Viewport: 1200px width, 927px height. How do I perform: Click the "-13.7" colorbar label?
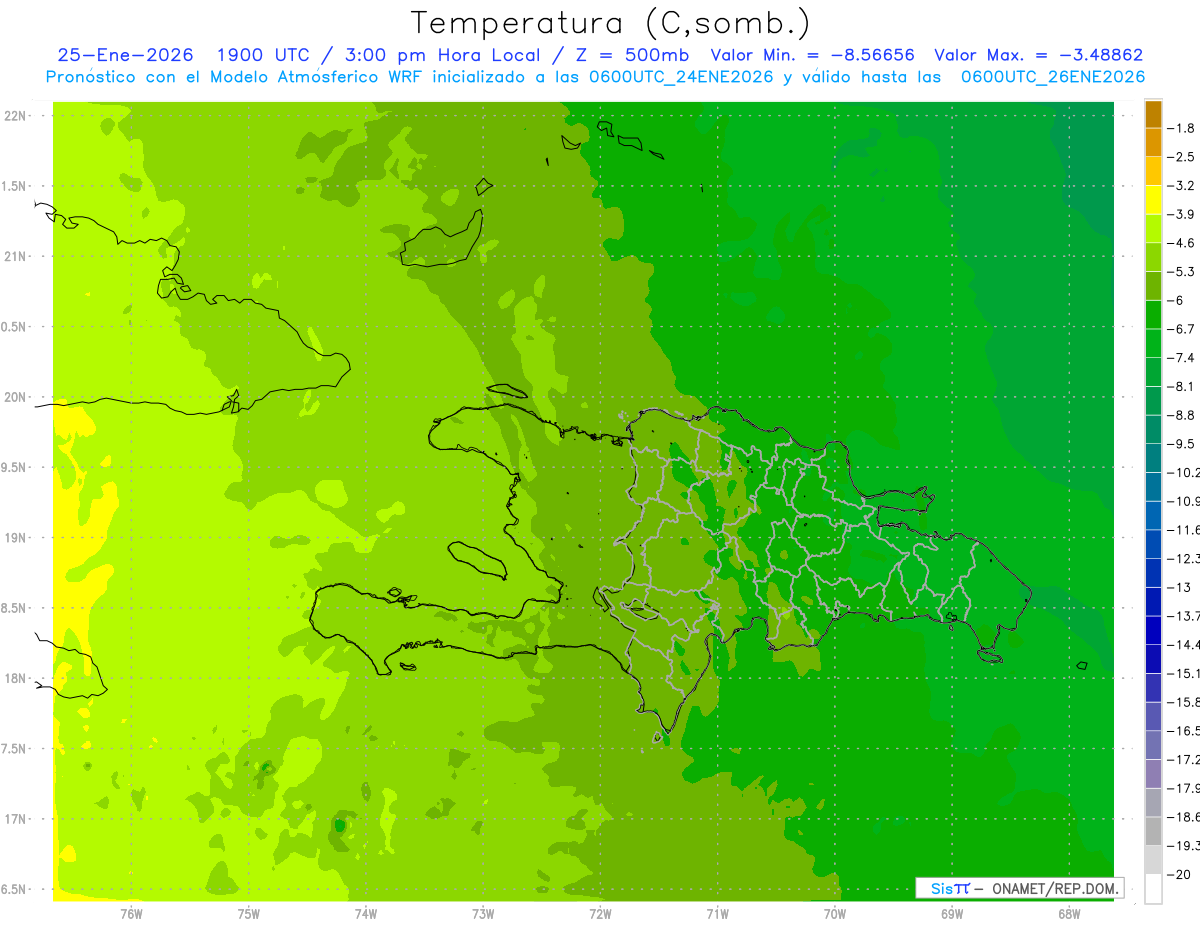(1183, 616)
